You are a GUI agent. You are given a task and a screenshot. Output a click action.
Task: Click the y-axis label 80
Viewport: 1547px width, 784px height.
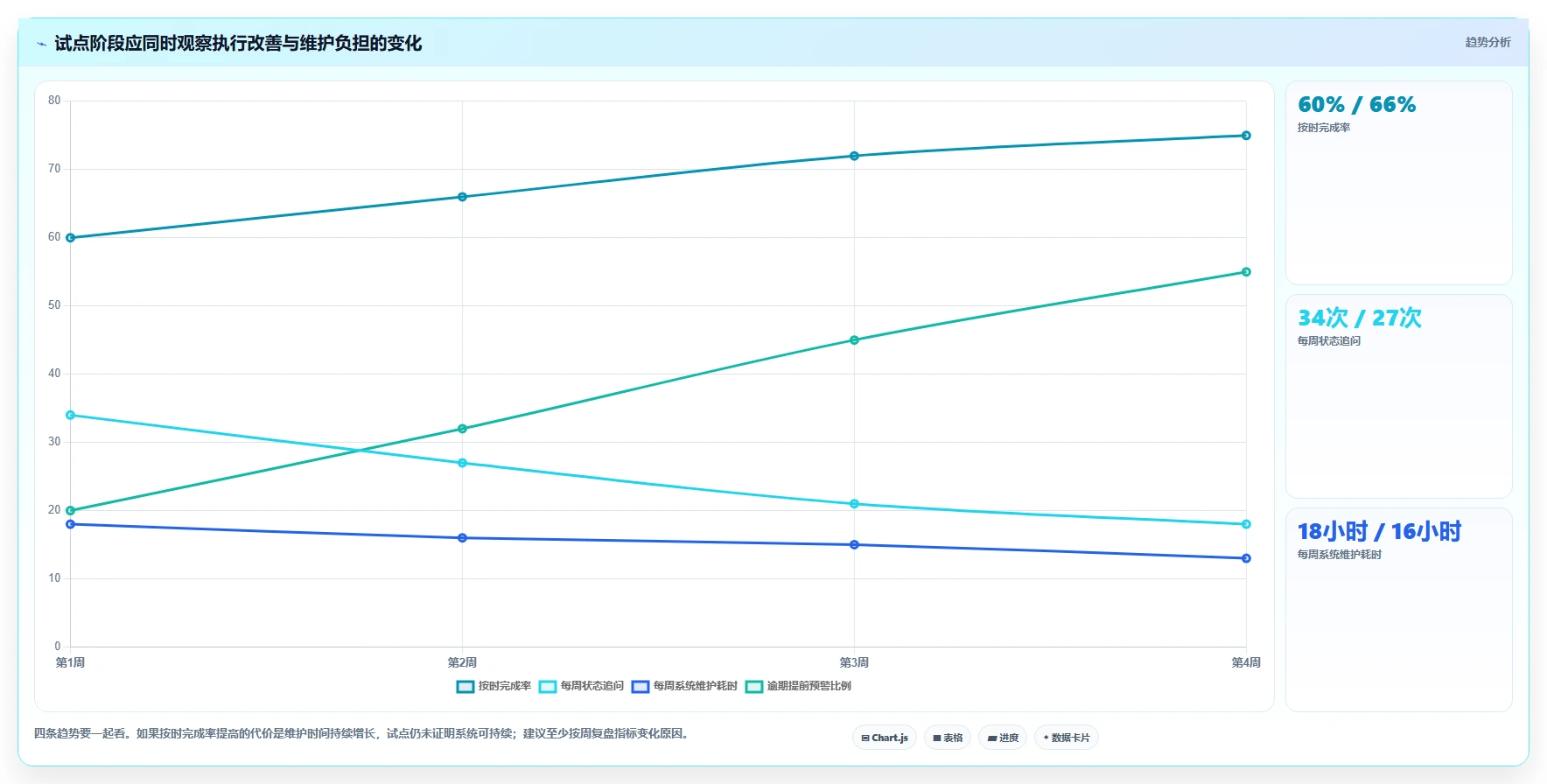click(x=54, y=101)
